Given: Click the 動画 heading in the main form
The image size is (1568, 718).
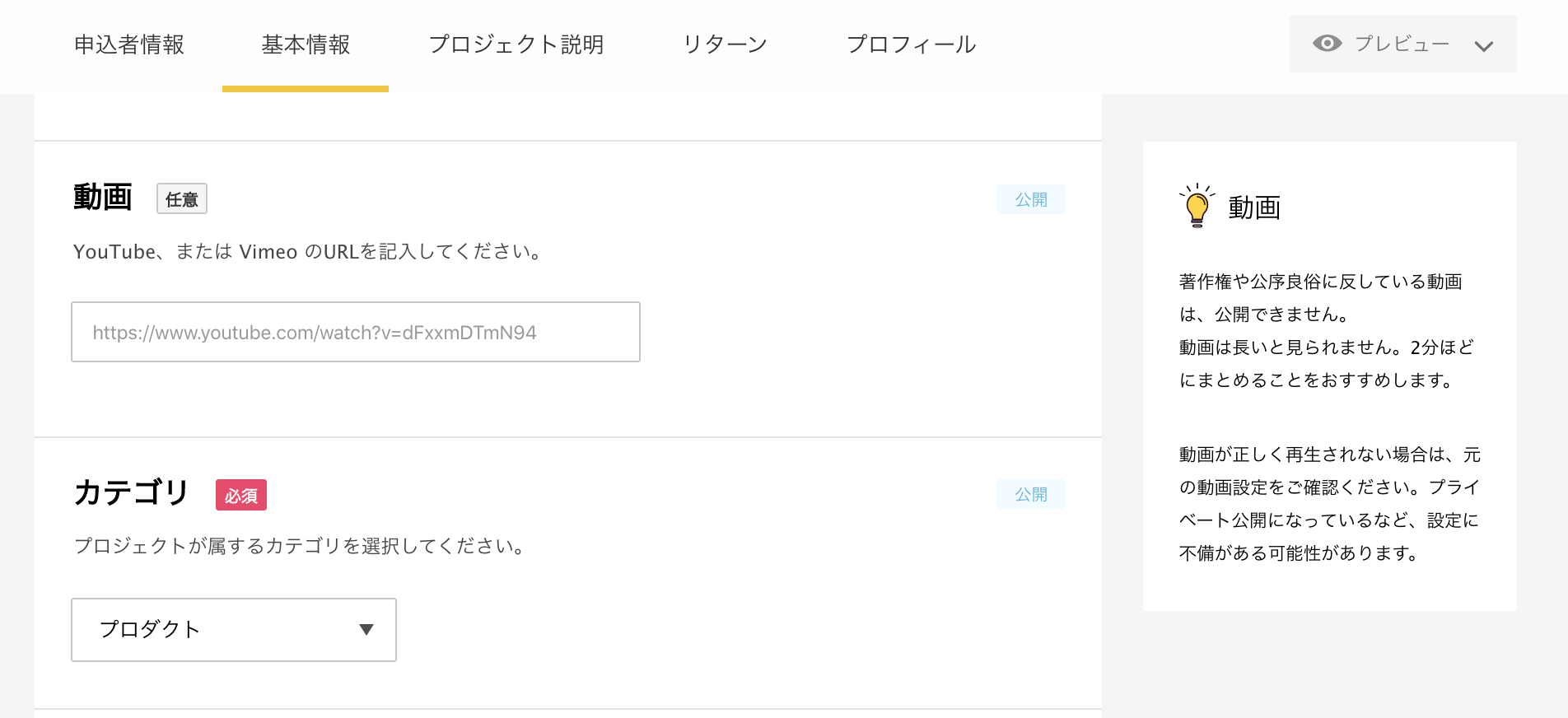Looking at the screenshot, I should [x=103, y=198].
